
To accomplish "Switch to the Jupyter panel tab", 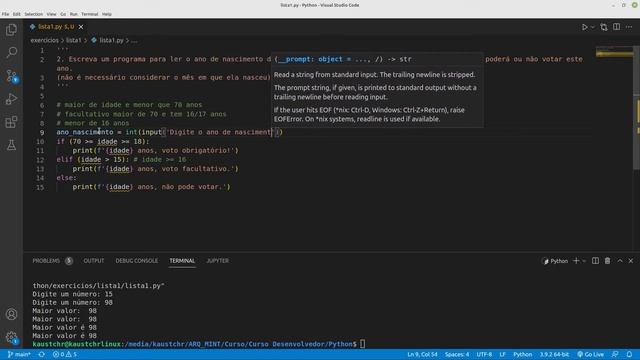I will (218, 261).
